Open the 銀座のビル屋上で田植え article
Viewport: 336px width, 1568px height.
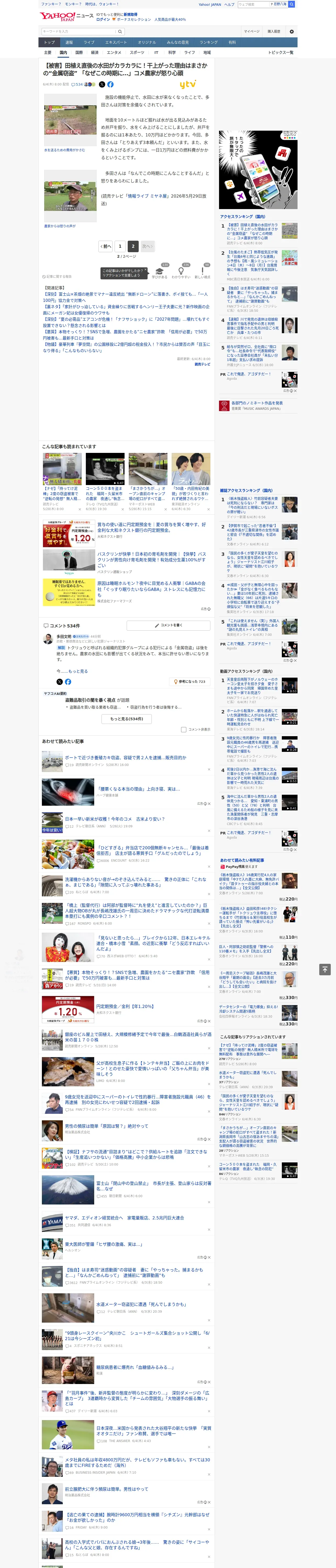click(138, 1037)
